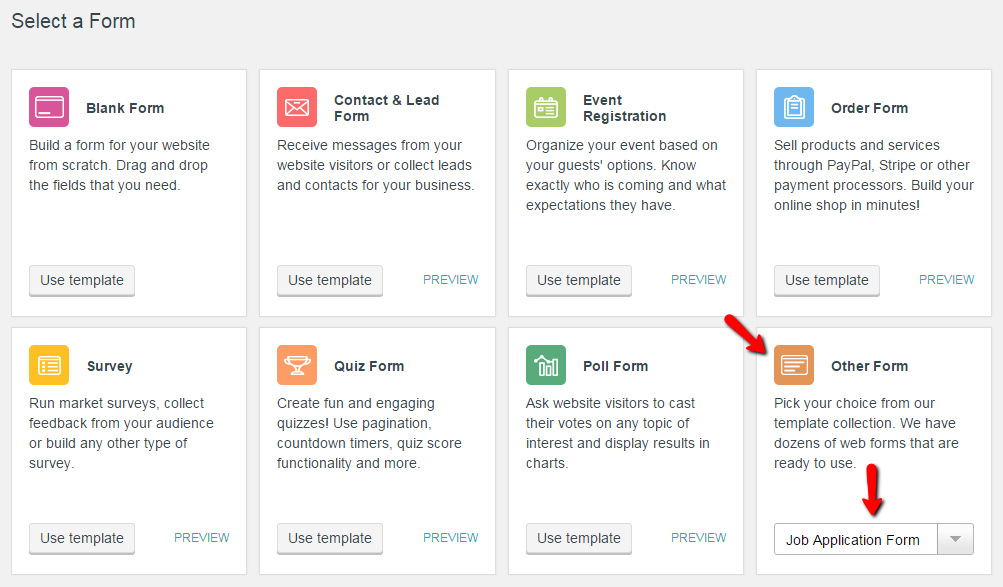The width and height of the screenshot is (1003, 587).
Task: Preview the Contact & Lead Form template
Action: (x=450, y=279)
